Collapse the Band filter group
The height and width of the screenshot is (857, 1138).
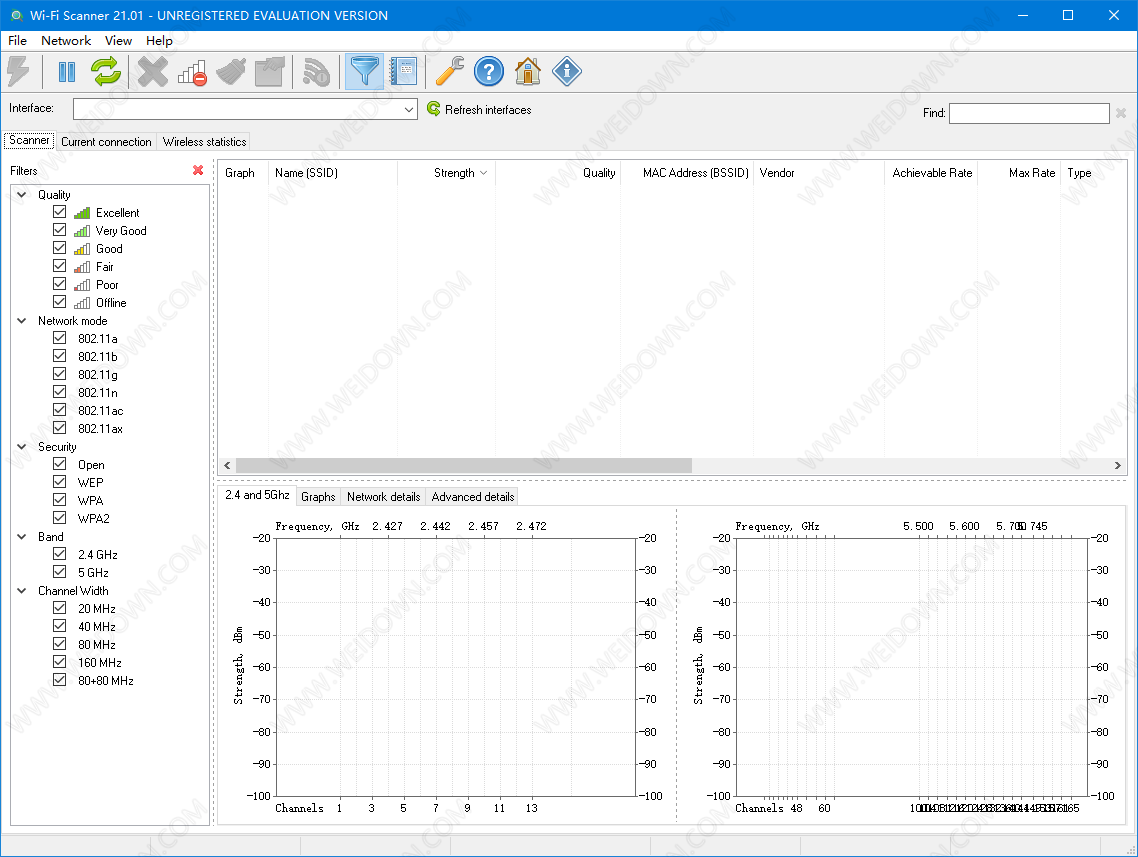click(x=22, y=536)
